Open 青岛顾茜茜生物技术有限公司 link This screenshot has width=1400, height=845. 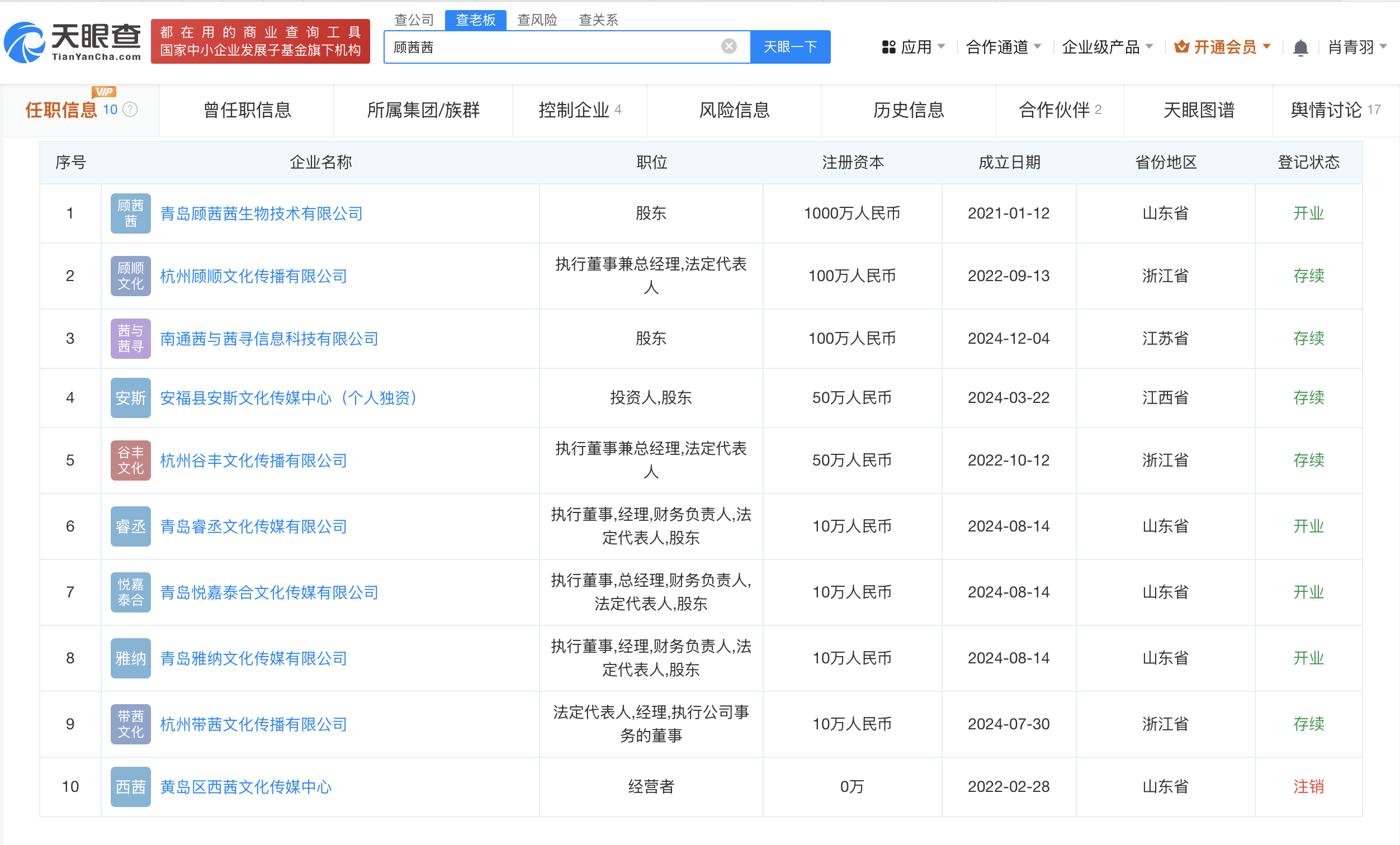point(261,213)
